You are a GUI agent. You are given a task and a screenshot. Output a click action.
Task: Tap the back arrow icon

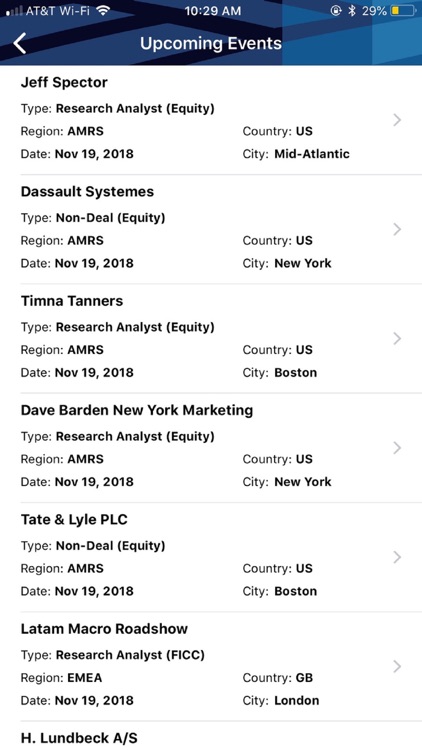[20, 44]
